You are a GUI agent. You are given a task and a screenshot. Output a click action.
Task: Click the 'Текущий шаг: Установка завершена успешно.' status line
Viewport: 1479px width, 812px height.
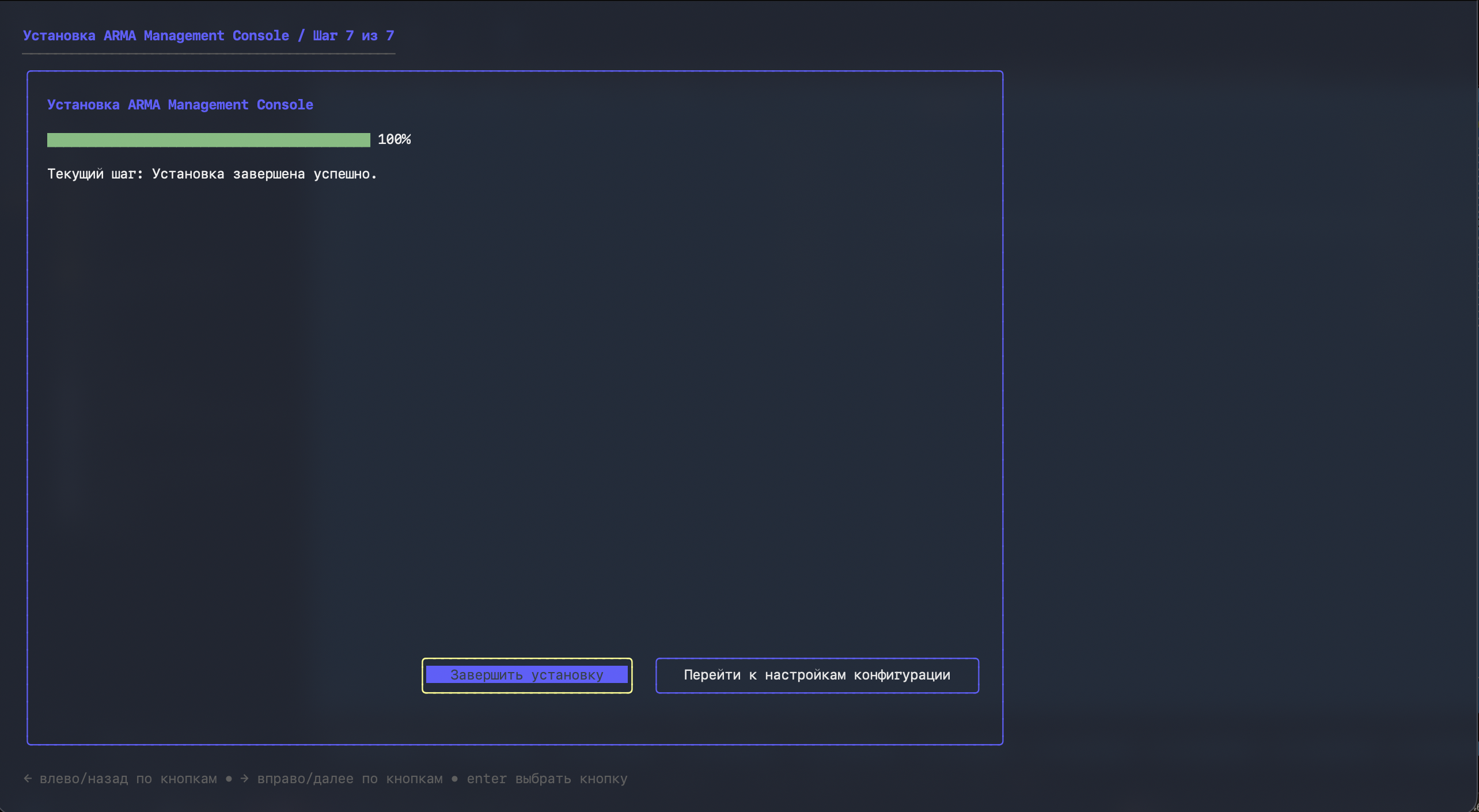pos(212,174)
